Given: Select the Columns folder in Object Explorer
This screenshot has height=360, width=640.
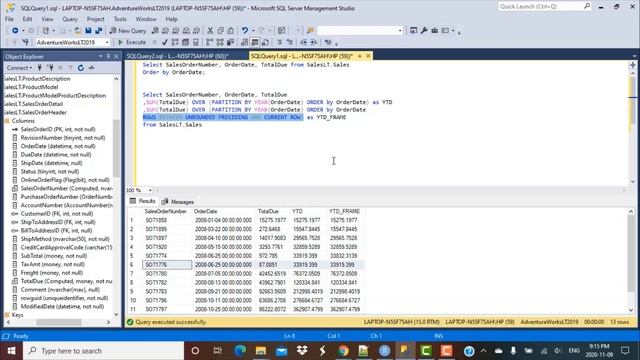Looking at the screenshot, I should (x=23, y=121).
